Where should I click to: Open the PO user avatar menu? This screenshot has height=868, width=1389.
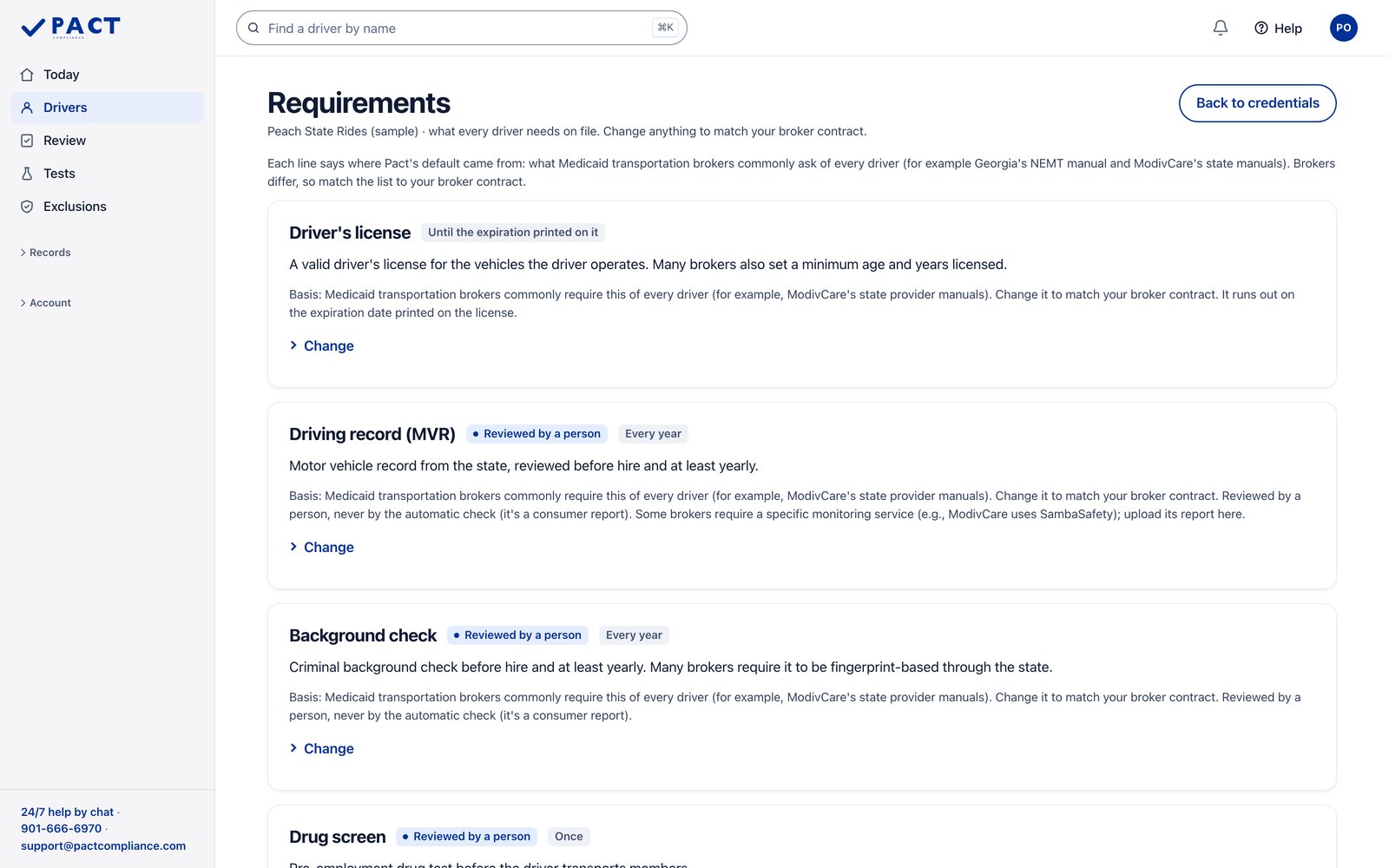pyautogui.click(x=1343, y=28)
